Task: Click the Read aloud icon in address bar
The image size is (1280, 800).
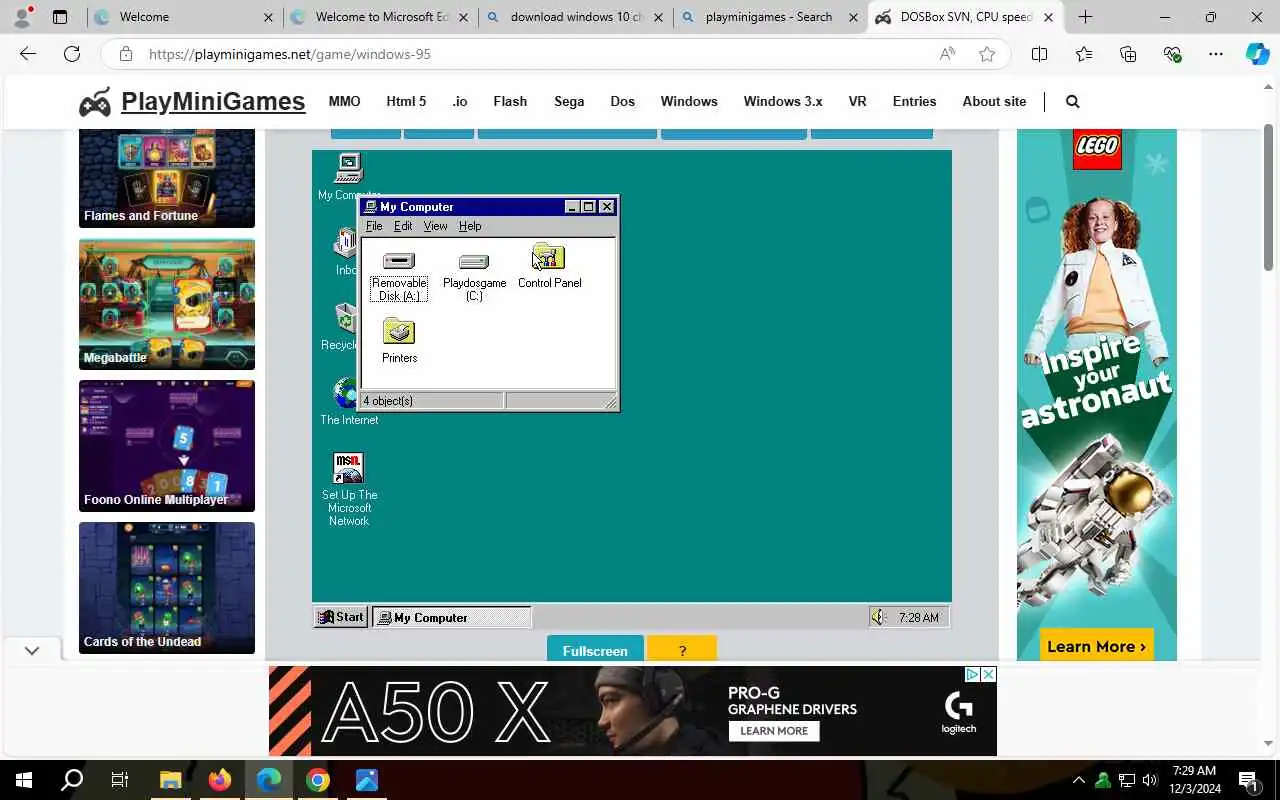Action: (x=947, y=54)
